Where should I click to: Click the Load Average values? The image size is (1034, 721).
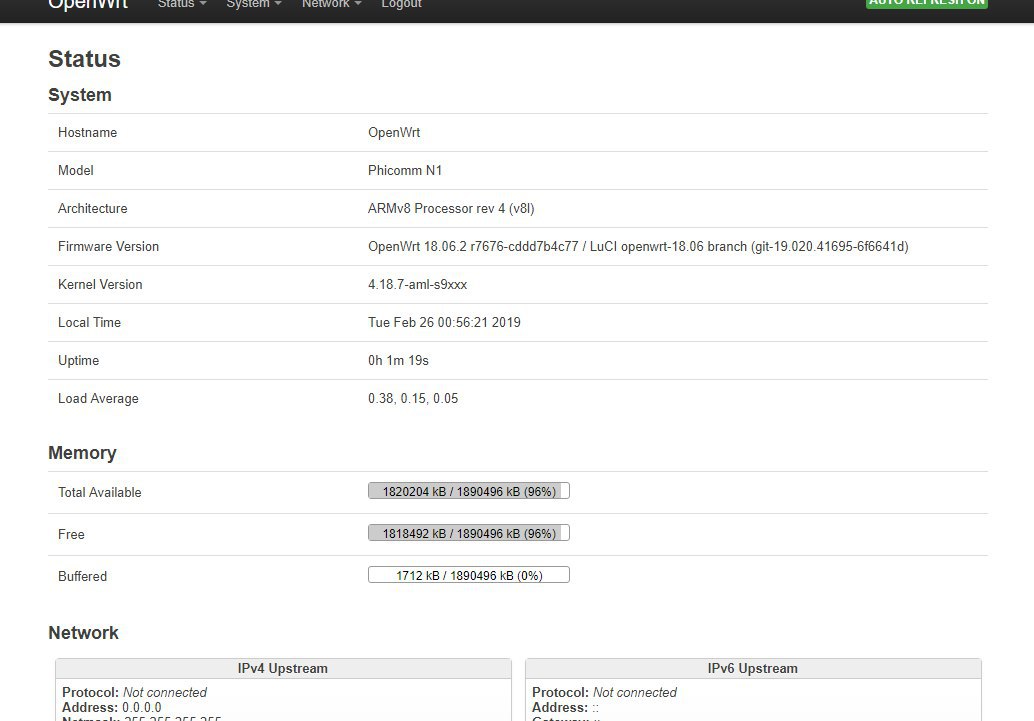point(413,398)
